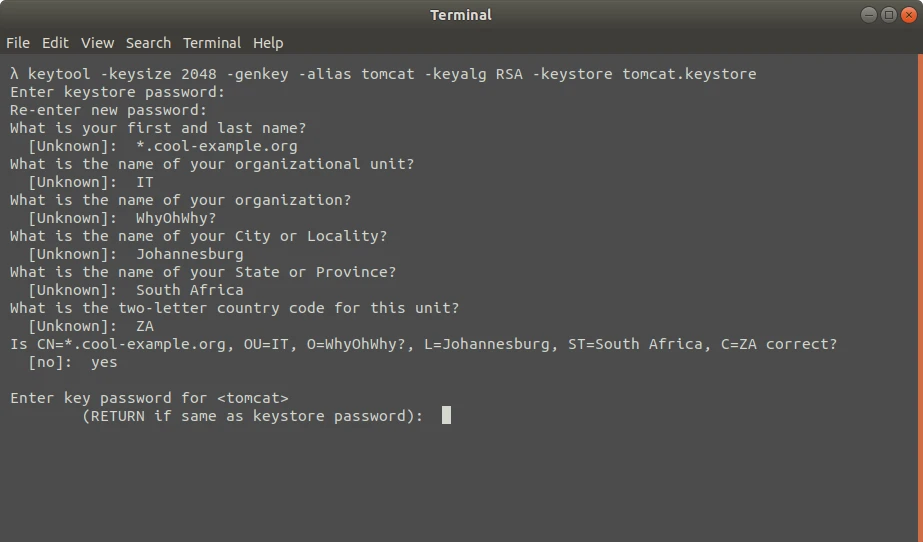Open the View menu
This screenshot has height=542, width=923.
[x=97, y=43]
